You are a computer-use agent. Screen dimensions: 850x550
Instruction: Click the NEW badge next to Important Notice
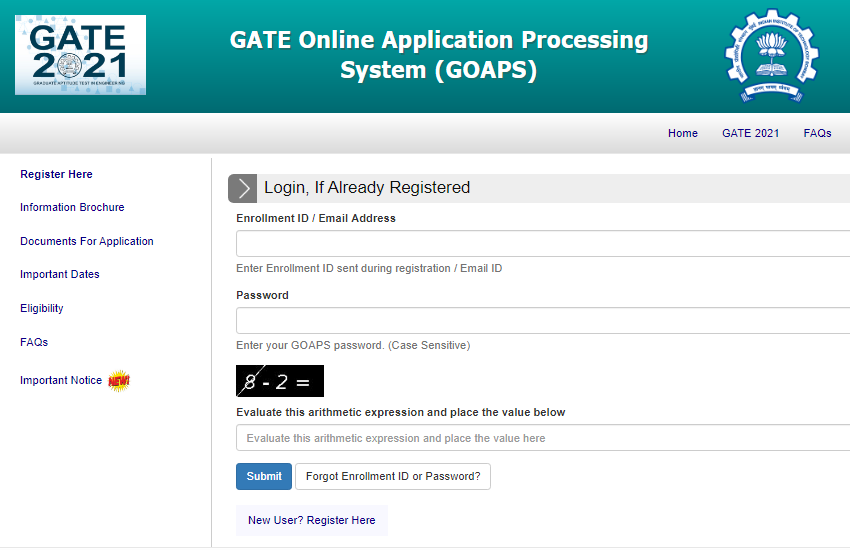(x=119, y=381)
